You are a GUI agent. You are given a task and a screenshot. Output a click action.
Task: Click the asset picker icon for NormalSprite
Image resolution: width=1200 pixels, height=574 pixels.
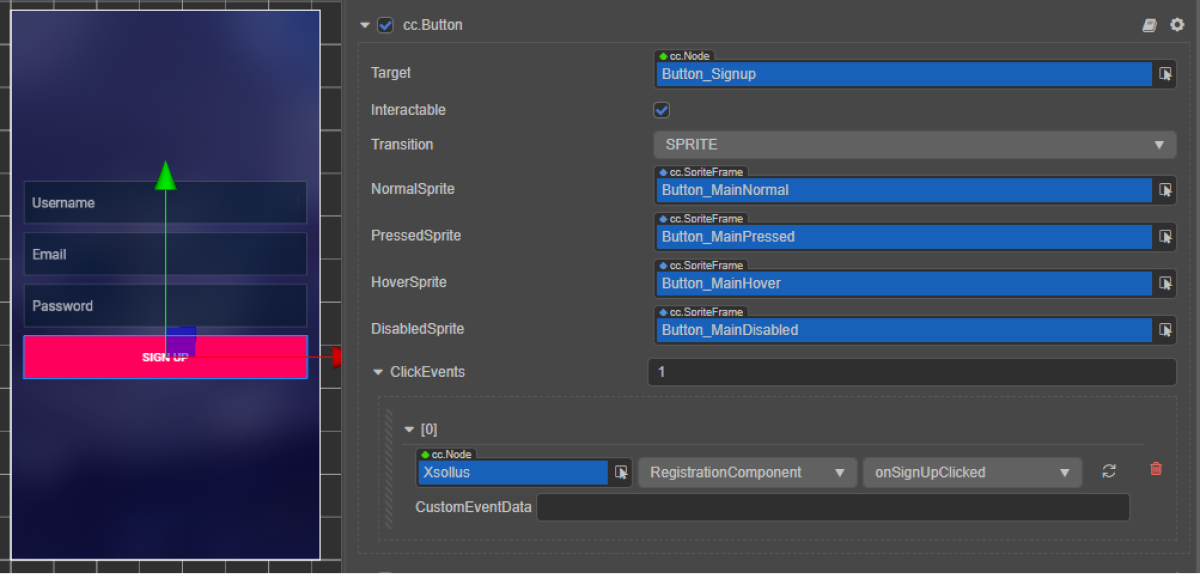point(1165,190)
